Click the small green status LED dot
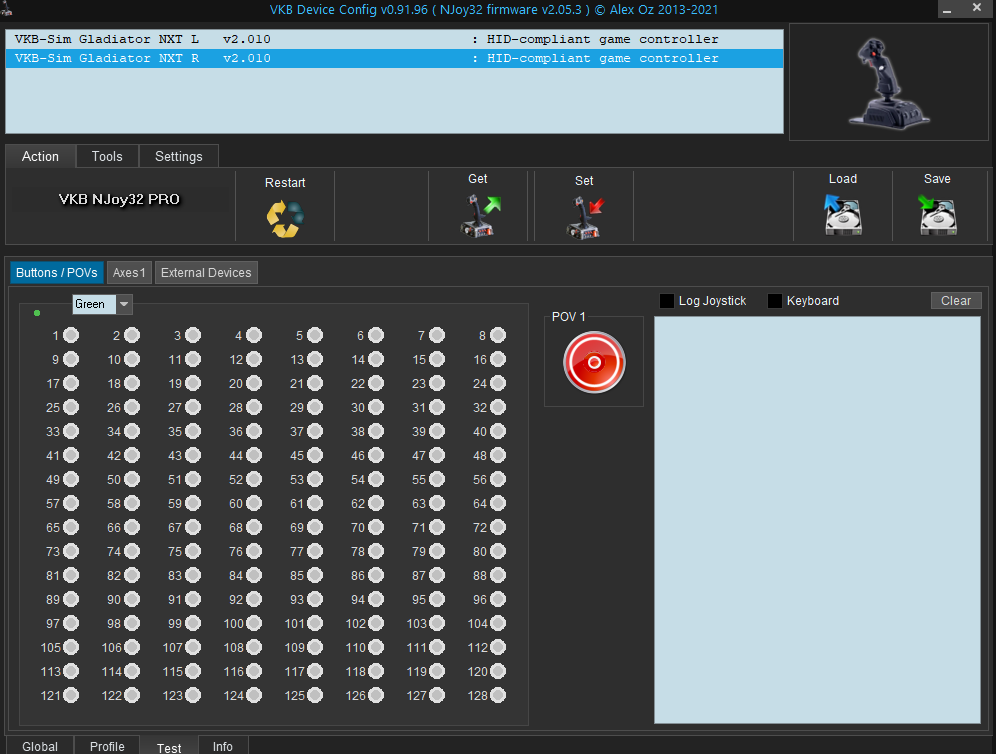Screen dimensions: 1001x754 click(37, 313)
